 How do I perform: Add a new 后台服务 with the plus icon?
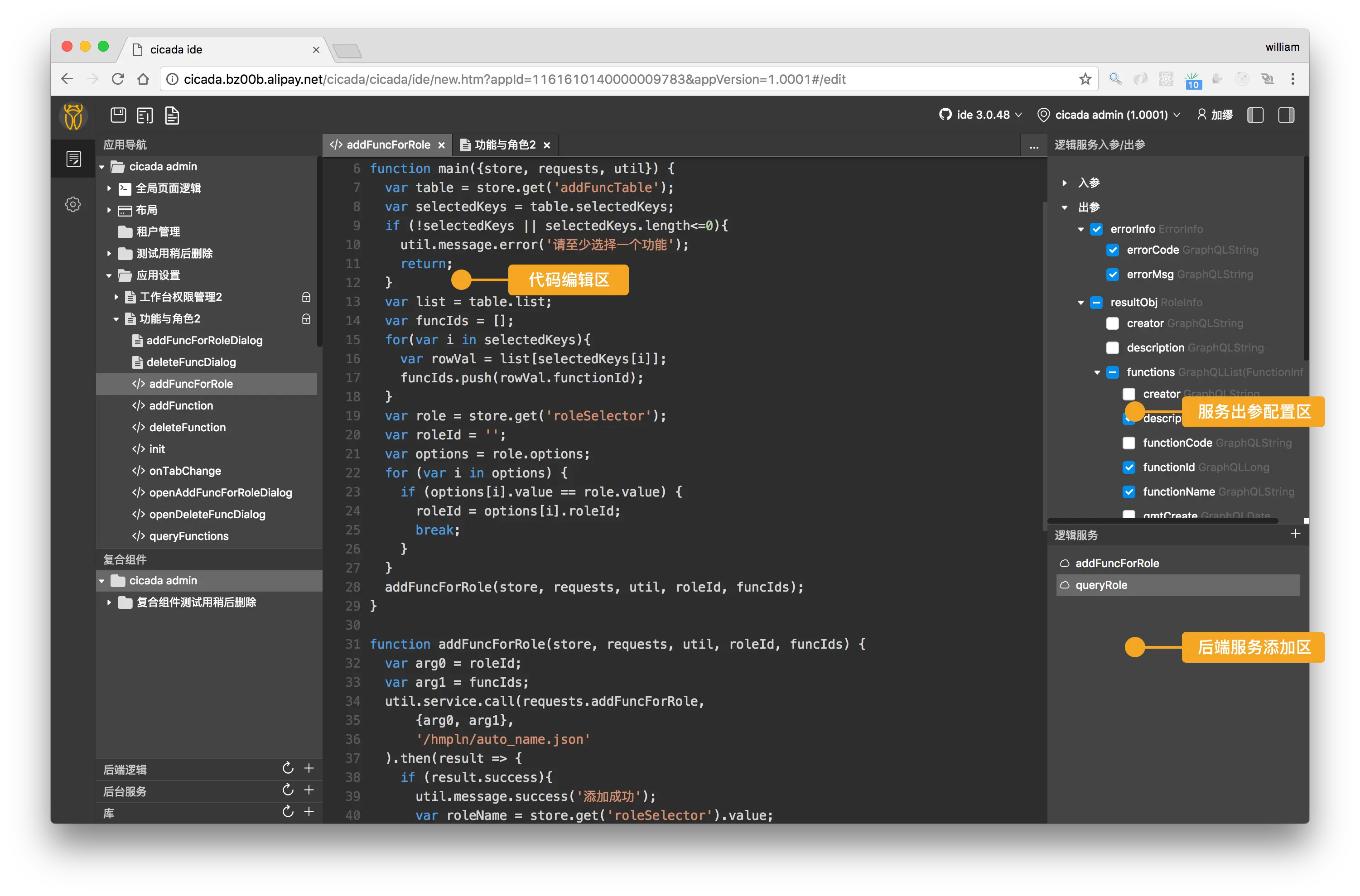click(309, 790)
